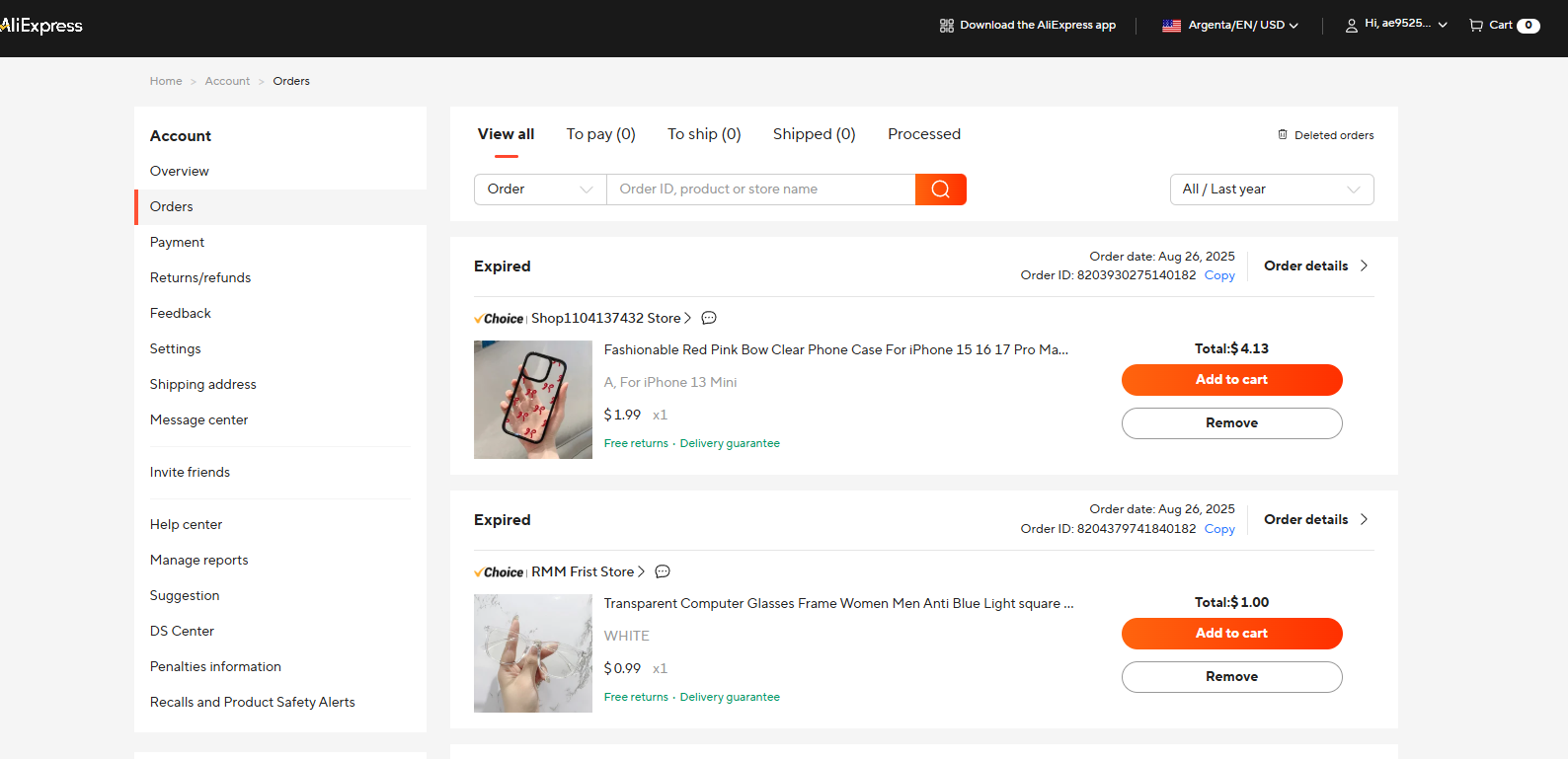The image size is (1568, 759).
Task: Click Delivery guarantee under the computer glasses
Action: point(730,698)
